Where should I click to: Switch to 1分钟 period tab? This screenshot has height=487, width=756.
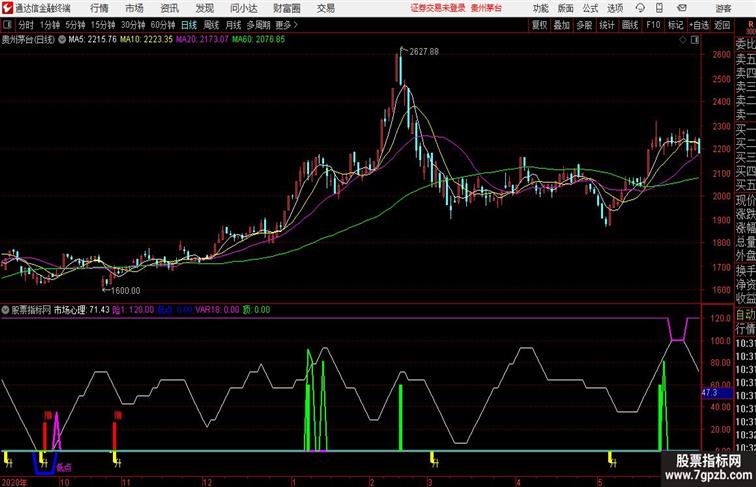click(49, 25)
